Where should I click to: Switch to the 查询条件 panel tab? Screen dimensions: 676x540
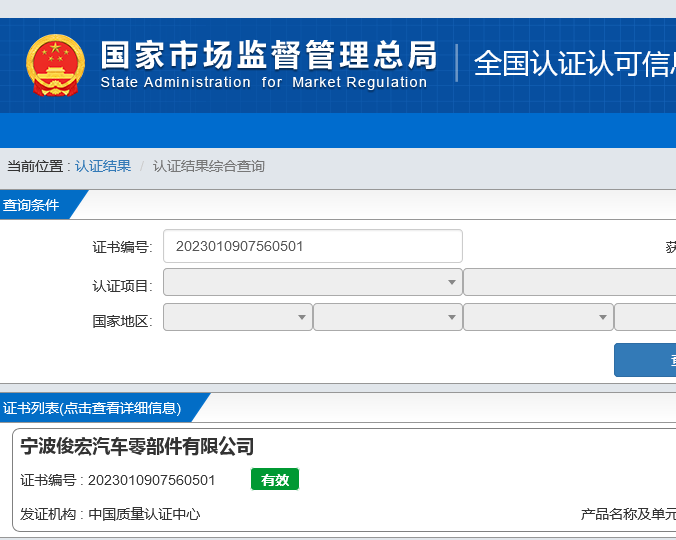point(32,205)
